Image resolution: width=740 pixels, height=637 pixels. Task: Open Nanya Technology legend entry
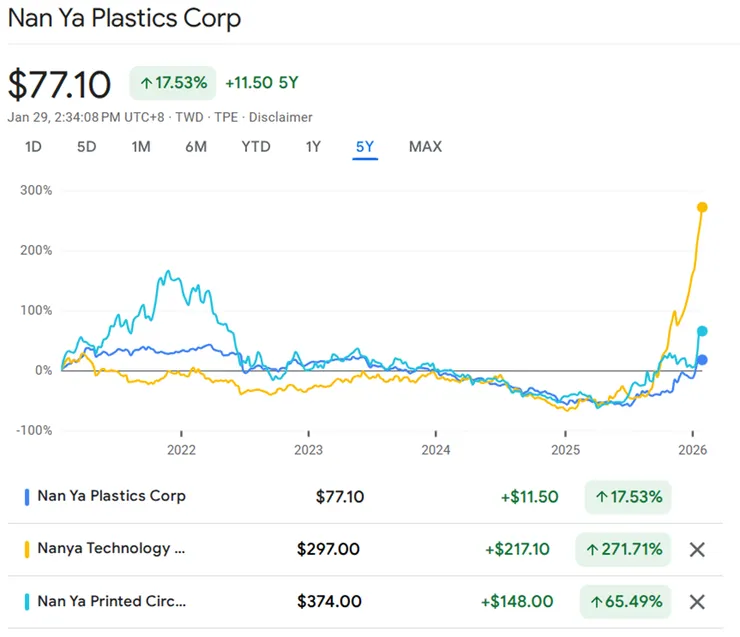[111, 549]
